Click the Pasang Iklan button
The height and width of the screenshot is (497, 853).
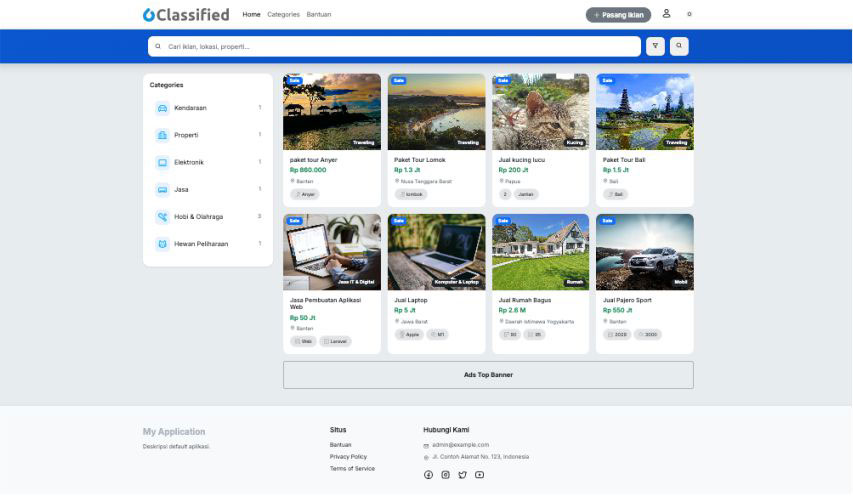(618, 15)
